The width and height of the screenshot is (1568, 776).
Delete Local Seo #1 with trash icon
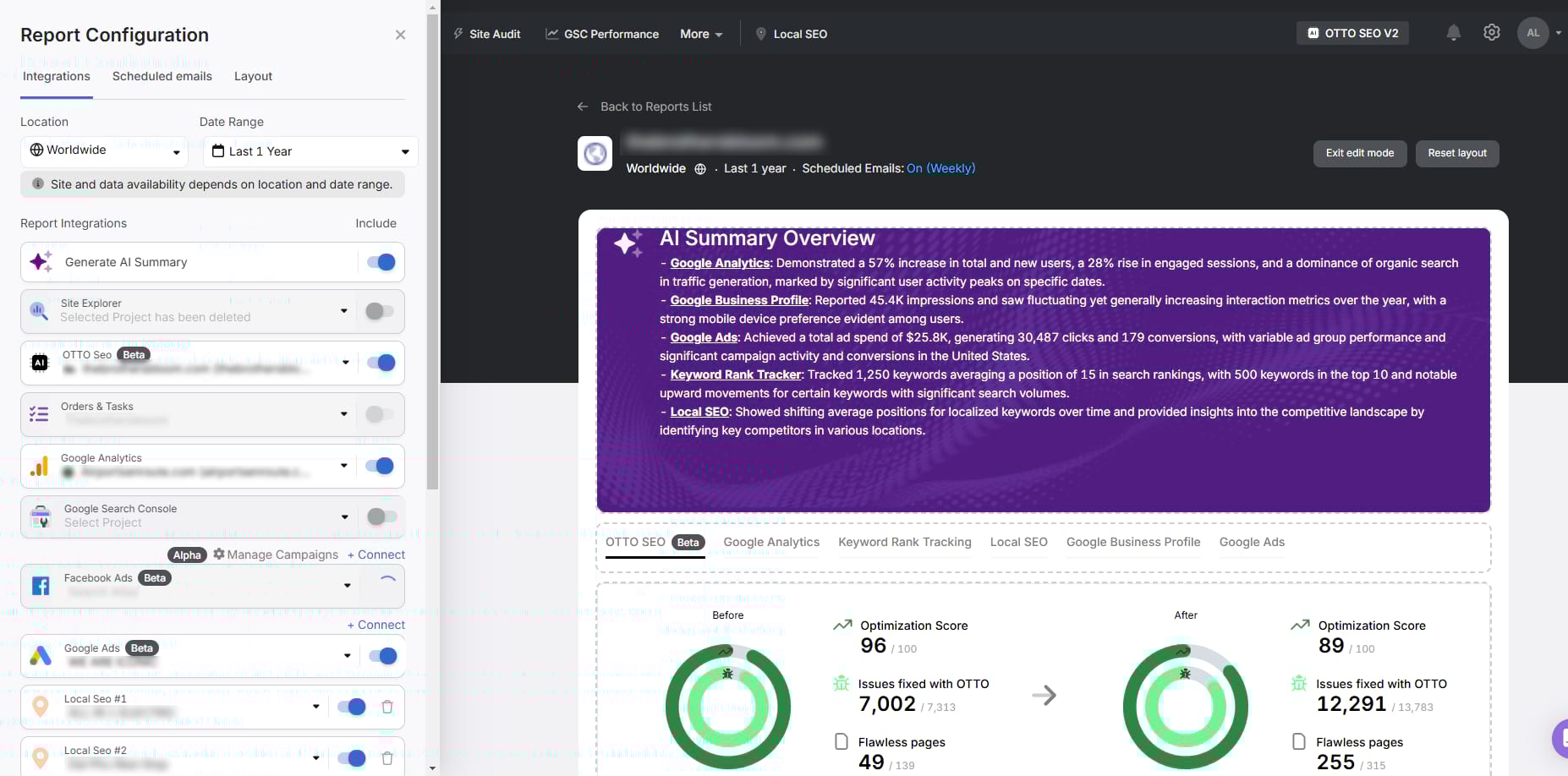click(387, 707)
